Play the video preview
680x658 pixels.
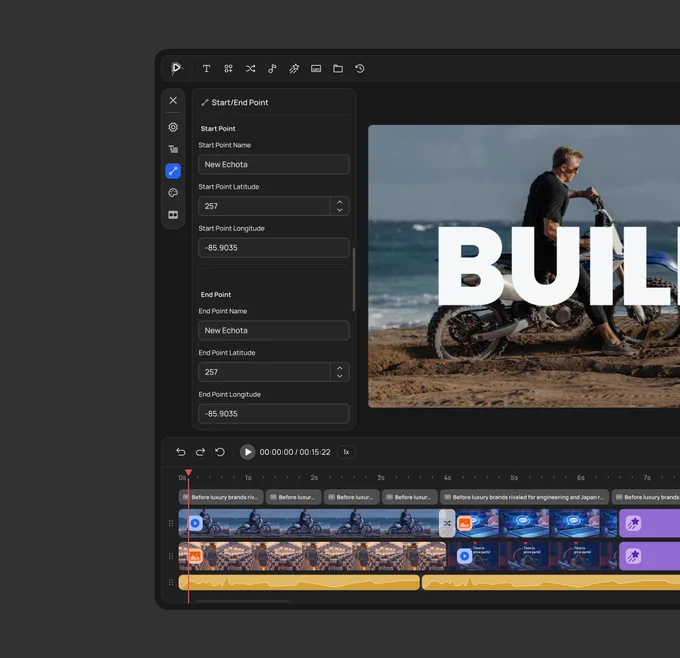click(248, 452)
